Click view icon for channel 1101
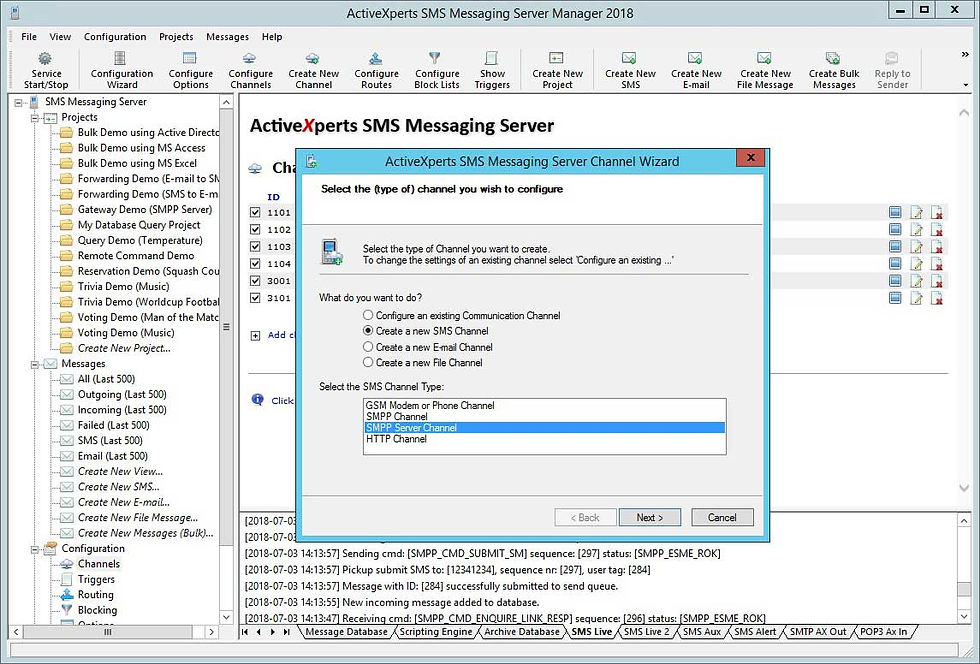 coord(895,213)
